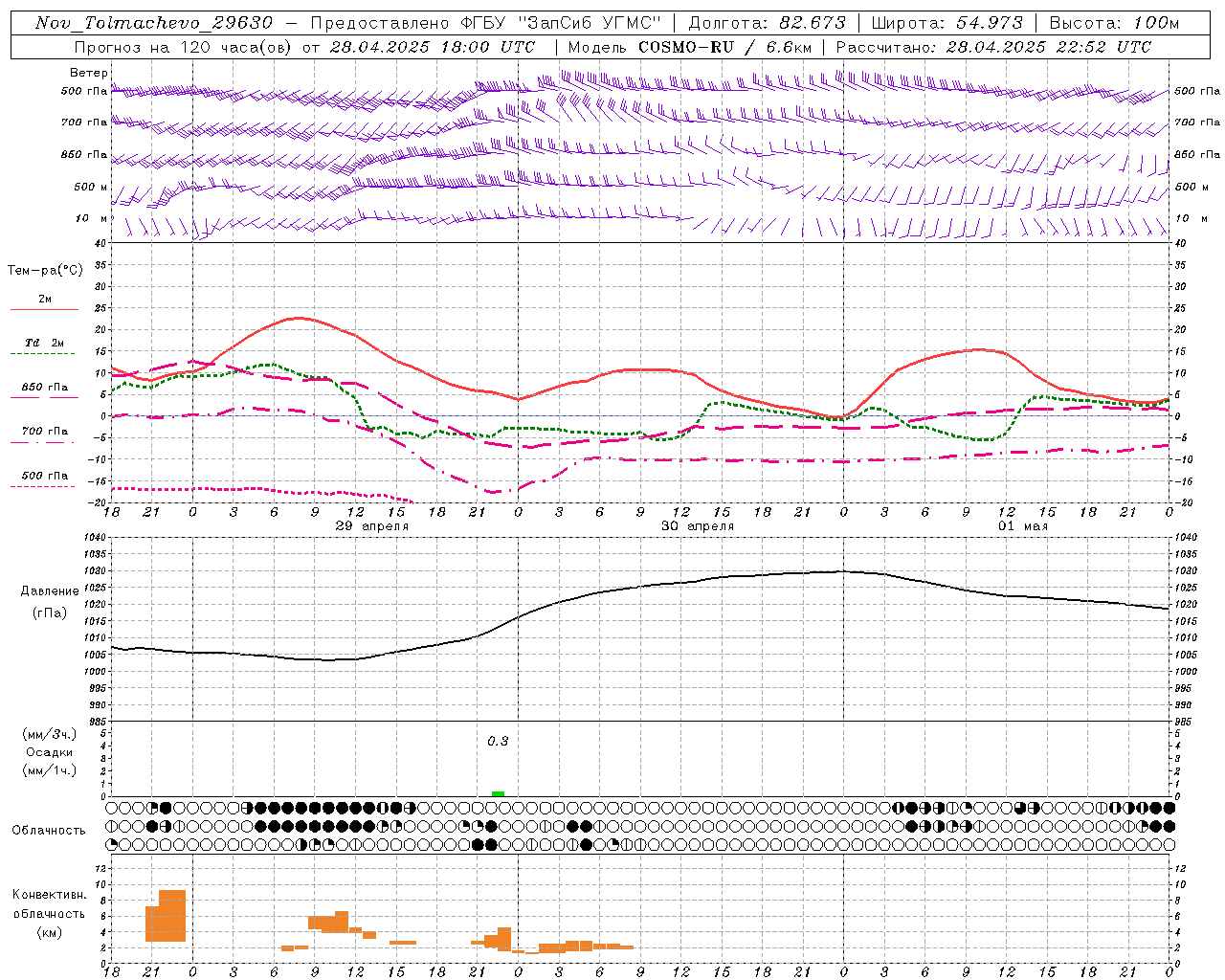Click the 850 гПа temperature legend entry

[45, 388]
